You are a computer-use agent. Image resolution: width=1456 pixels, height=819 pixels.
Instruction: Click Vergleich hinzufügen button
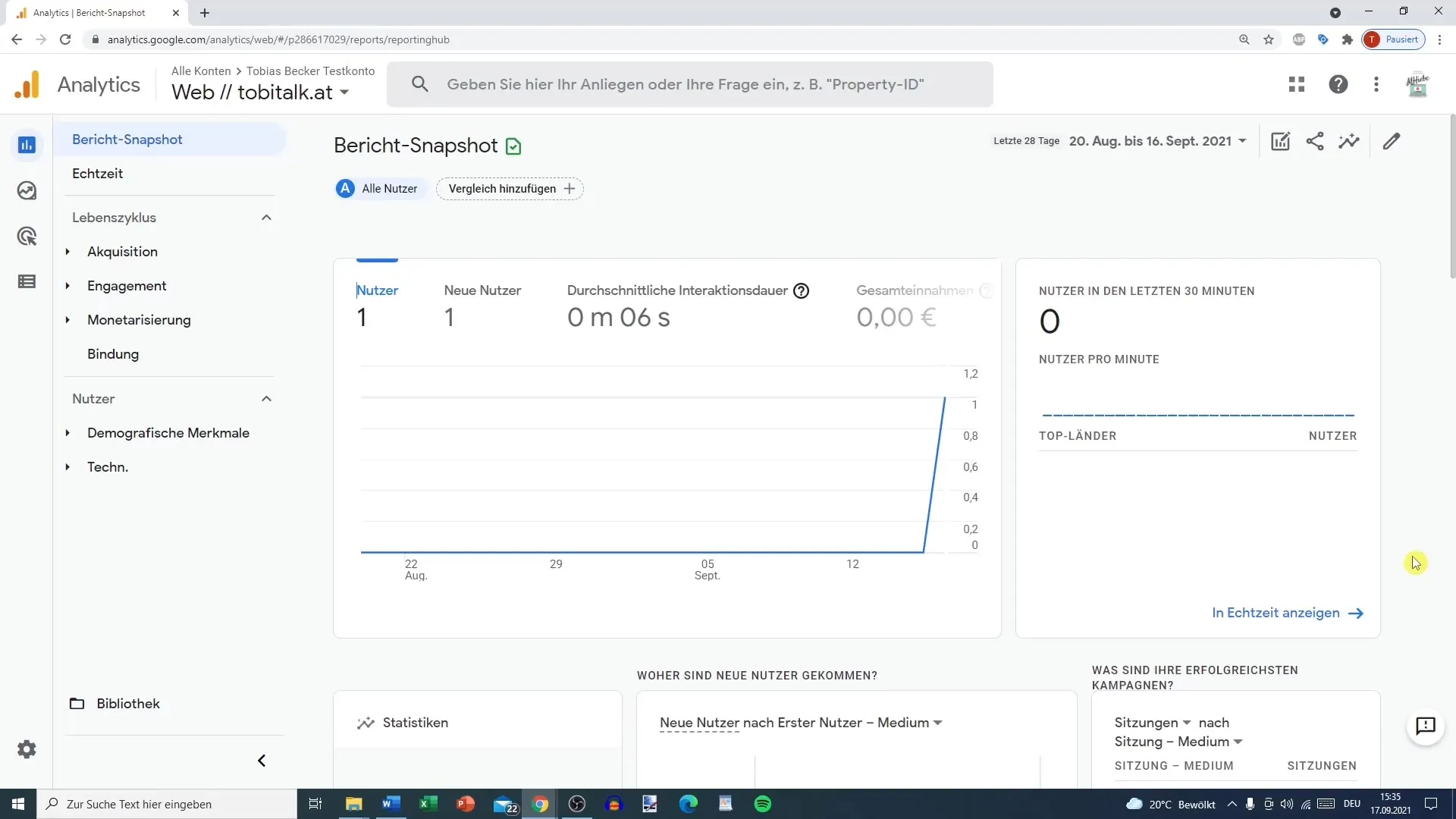[x=510, y=188]
